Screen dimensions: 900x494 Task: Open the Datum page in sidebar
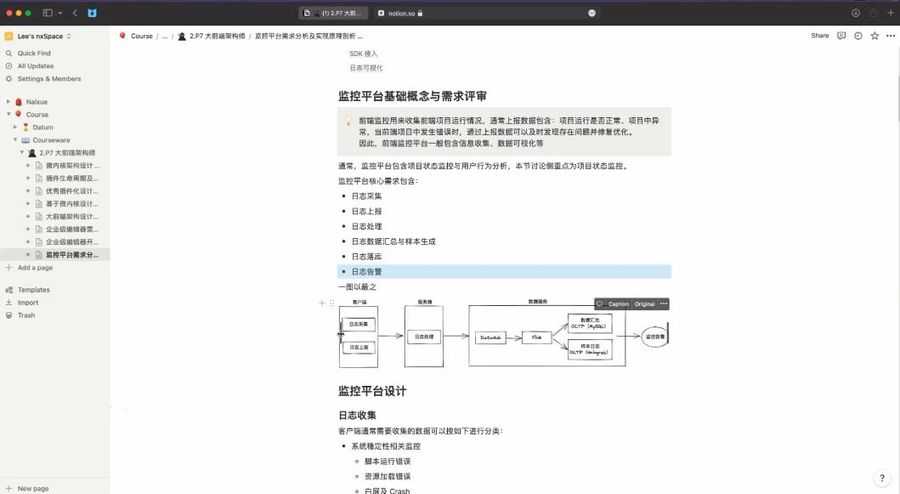tap(42, 127)
